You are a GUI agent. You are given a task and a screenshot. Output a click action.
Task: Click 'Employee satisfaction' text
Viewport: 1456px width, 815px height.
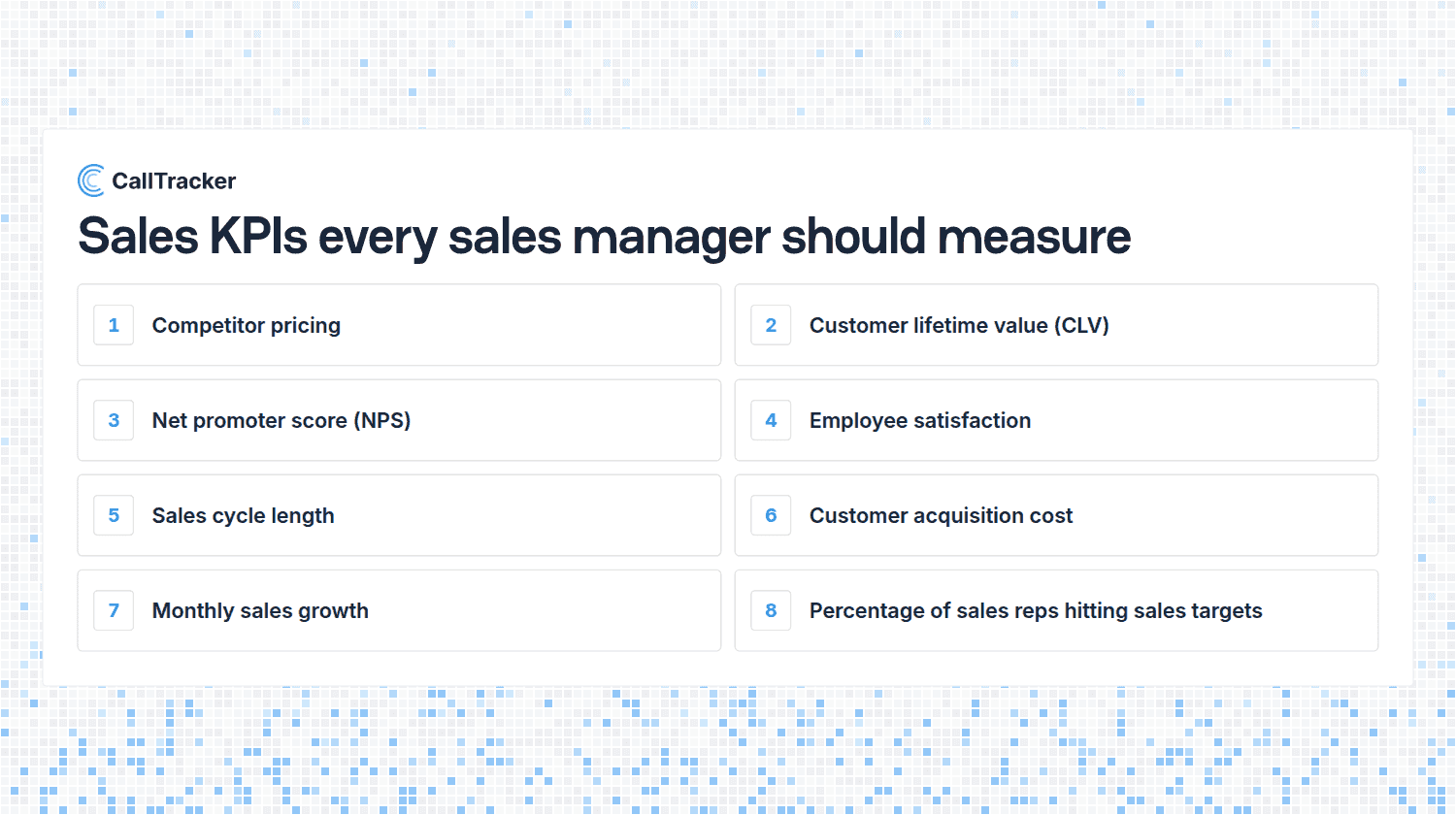tap(920, 421)
